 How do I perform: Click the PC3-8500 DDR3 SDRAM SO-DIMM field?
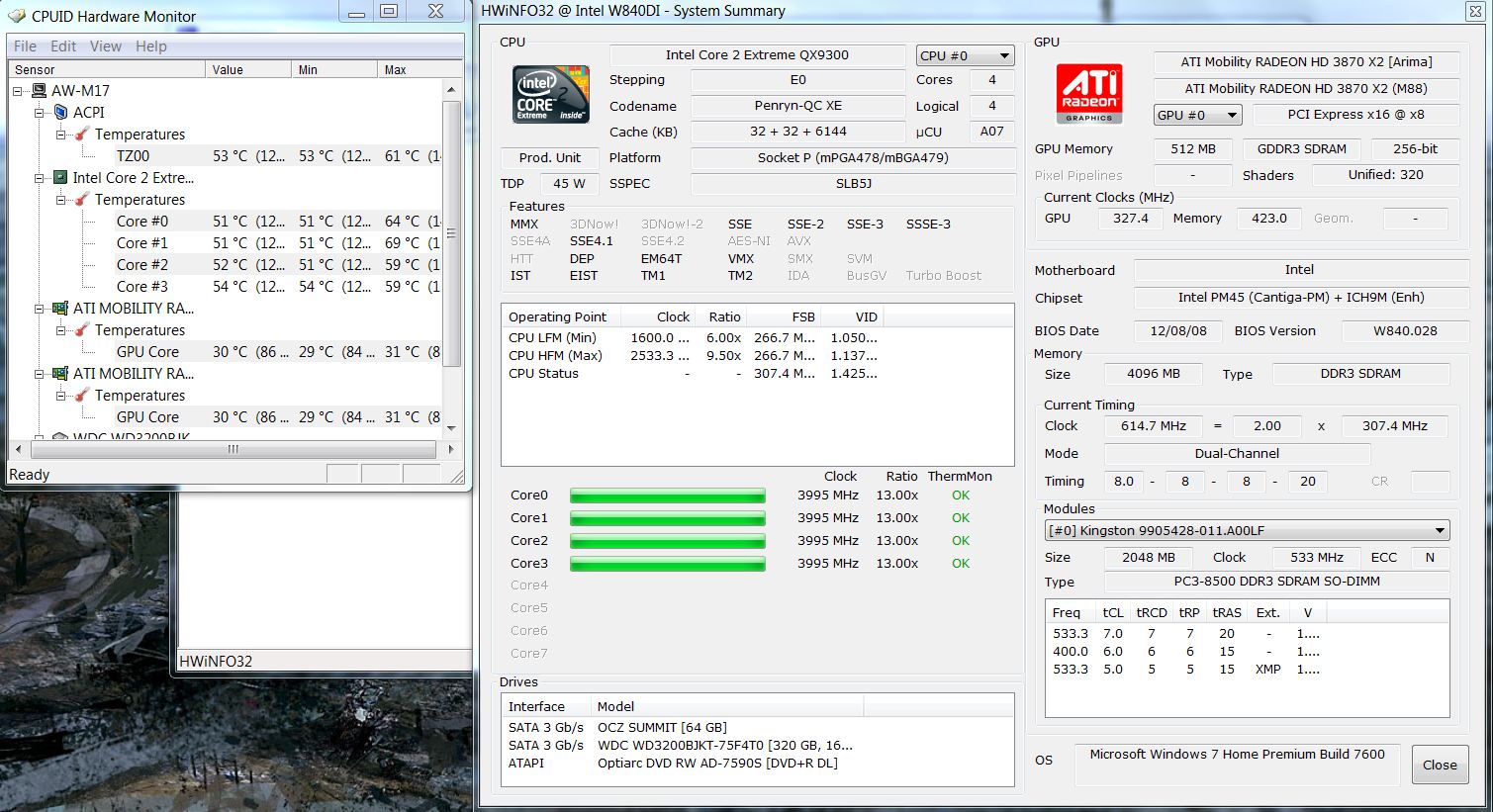pyautogui.click(x=1276, y=582)
